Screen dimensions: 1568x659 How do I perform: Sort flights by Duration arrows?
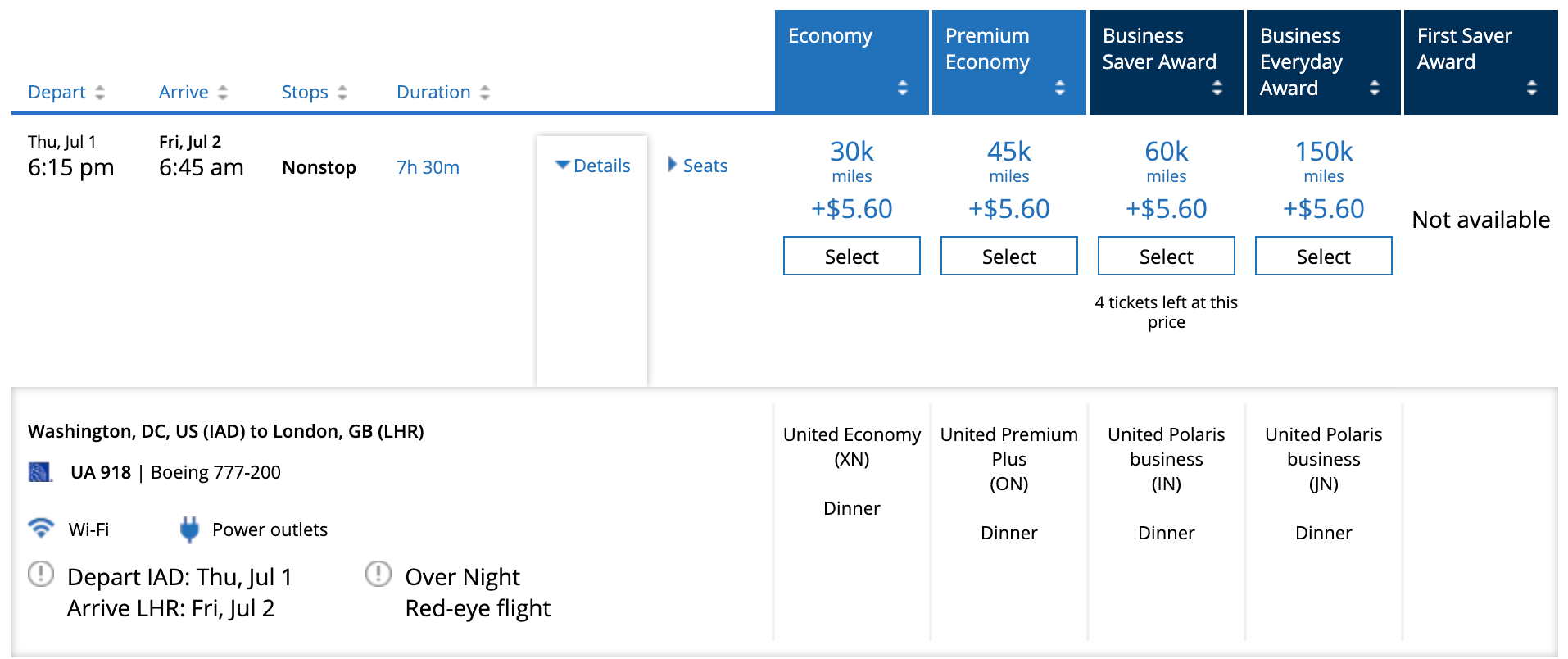pos(485,93)
